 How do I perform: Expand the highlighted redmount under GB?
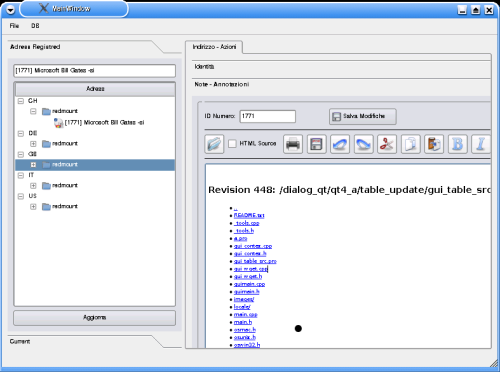click(33, 165)
